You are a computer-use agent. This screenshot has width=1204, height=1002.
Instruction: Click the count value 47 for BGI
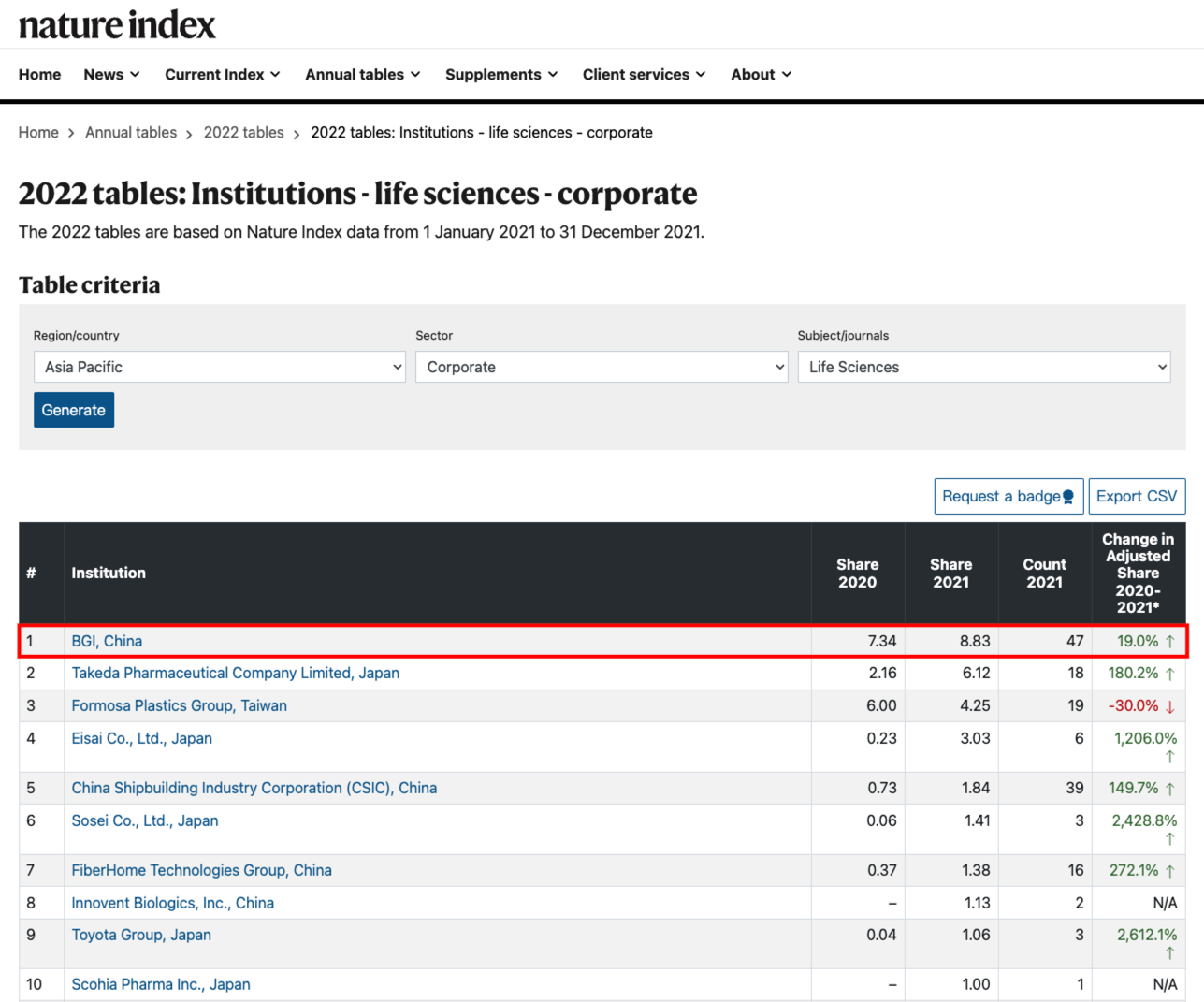1075,641
